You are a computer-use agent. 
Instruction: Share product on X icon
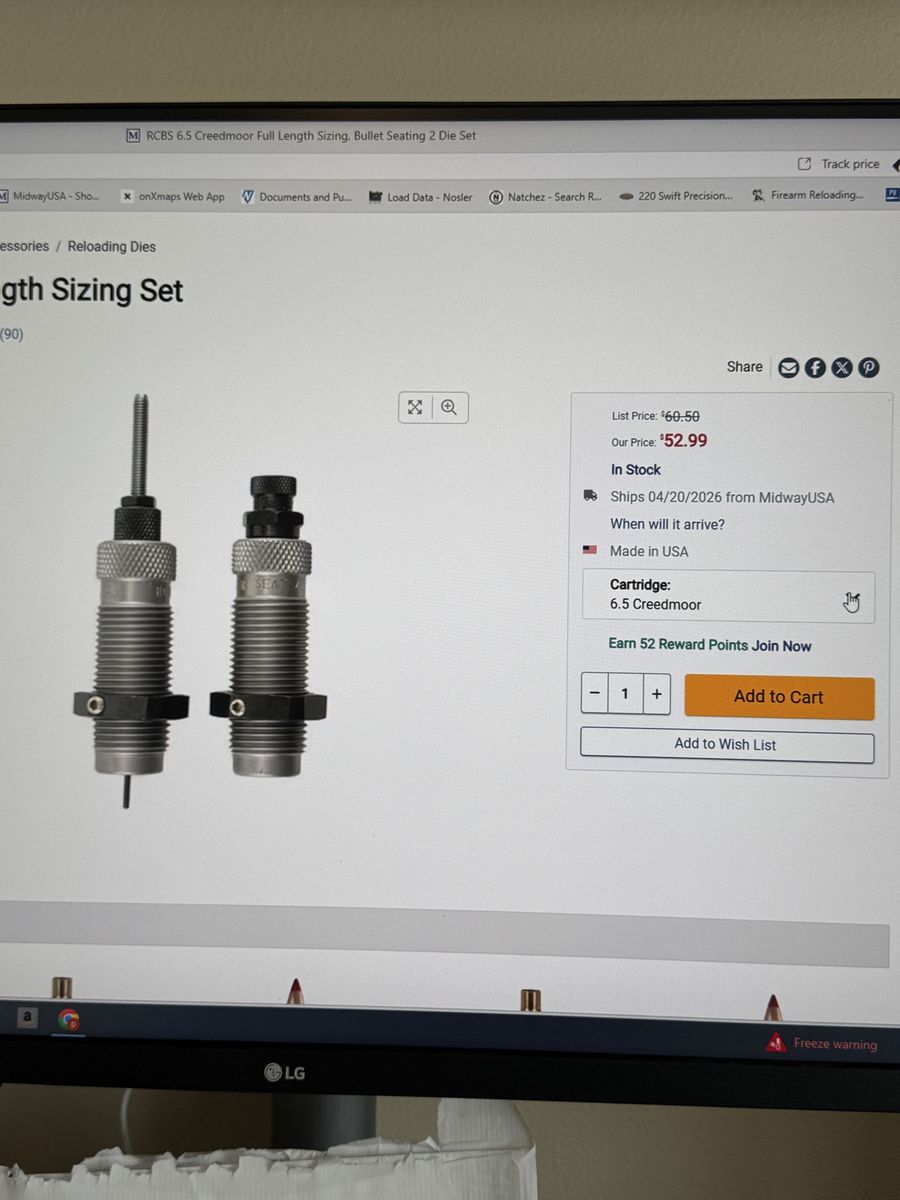(842, 368)
